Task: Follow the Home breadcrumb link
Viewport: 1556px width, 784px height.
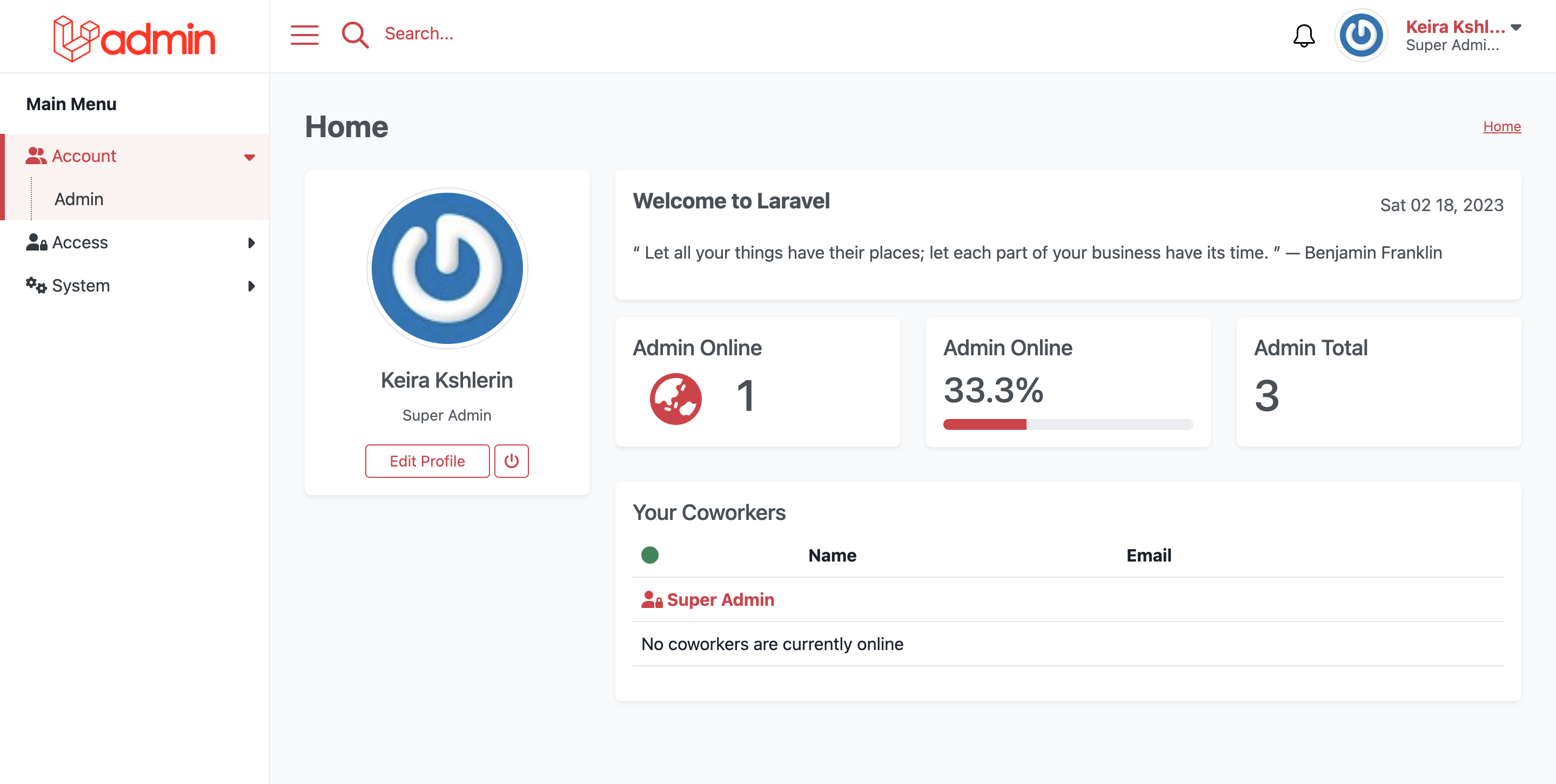Action: click(1501, 126)
